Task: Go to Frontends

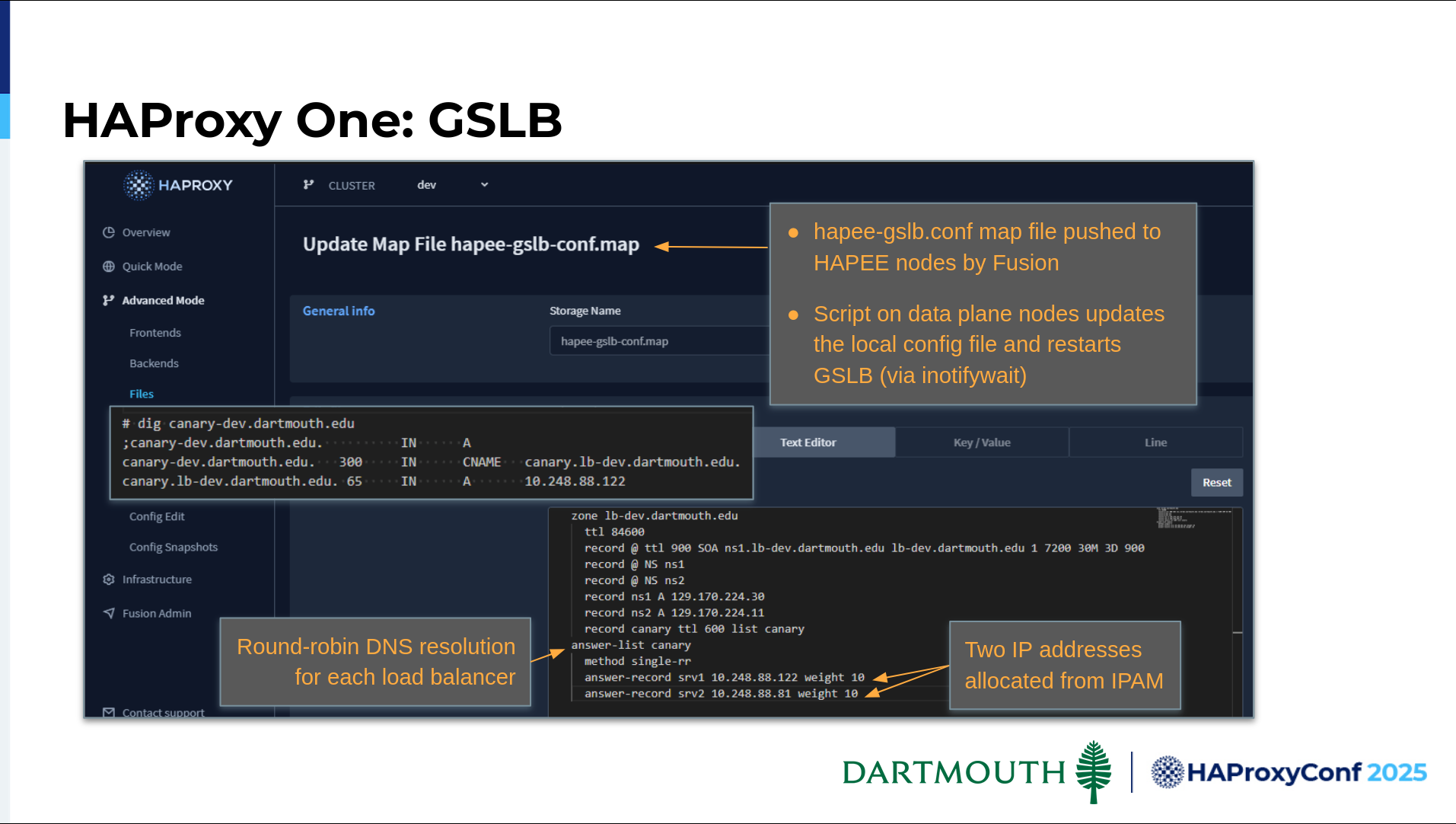Action: (x=155, y=333)
